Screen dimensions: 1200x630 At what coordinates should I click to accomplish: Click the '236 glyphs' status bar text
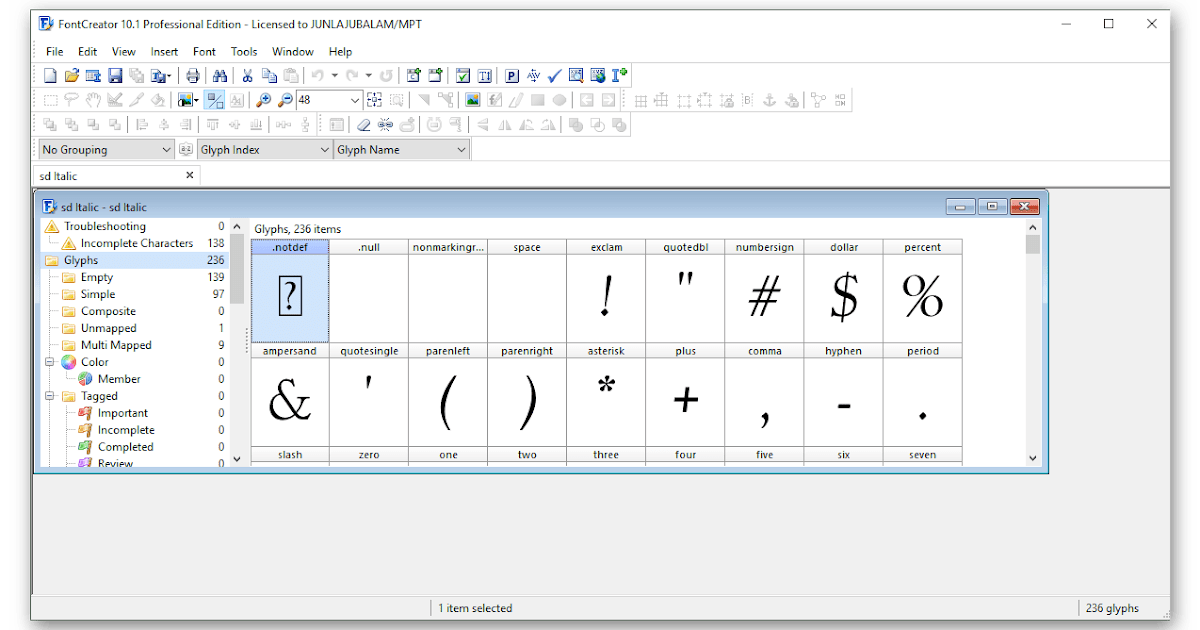click(x=1112, y=608)
